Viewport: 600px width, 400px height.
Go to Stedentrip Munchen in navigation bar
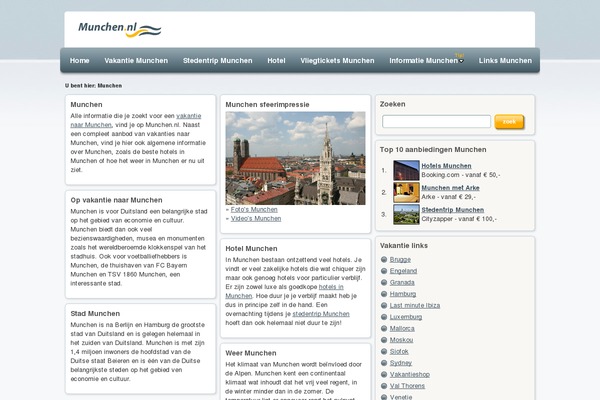tap(217, 60)
